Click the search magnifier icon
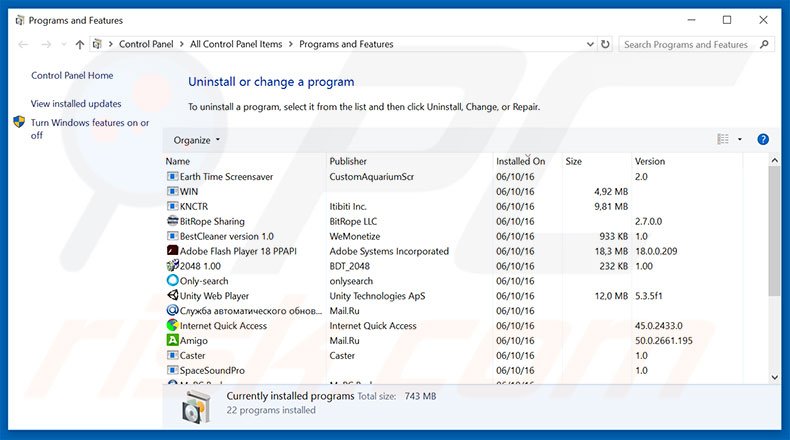Image resolution: width=790 pixels, height=440 pixels. click(x=766, y=45)
